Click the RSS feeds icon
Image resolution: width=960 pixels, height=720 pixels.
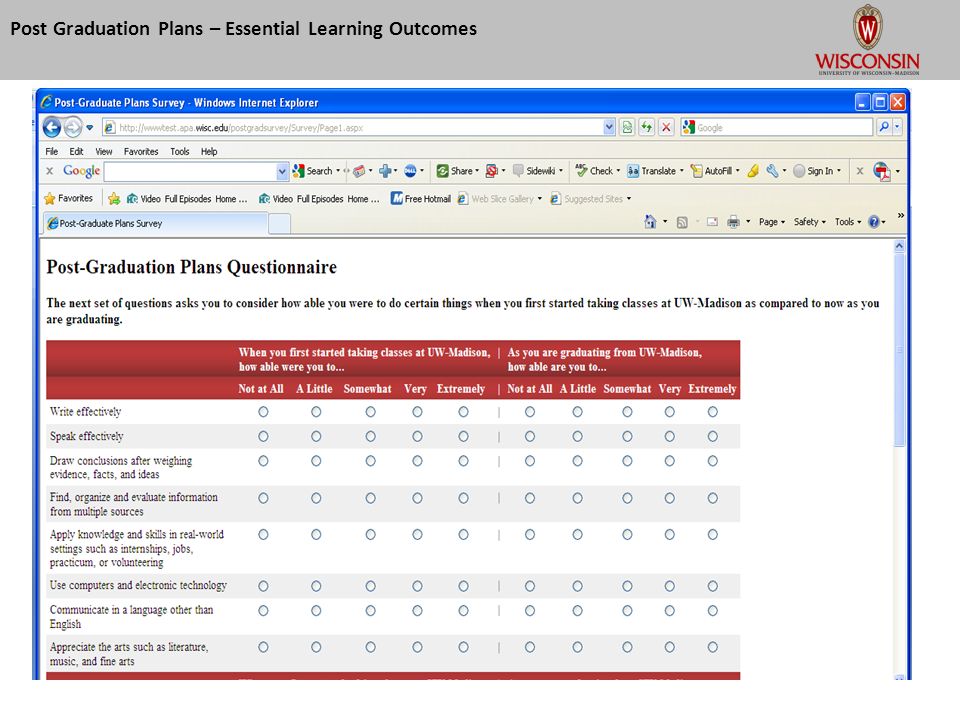point(682,222)
